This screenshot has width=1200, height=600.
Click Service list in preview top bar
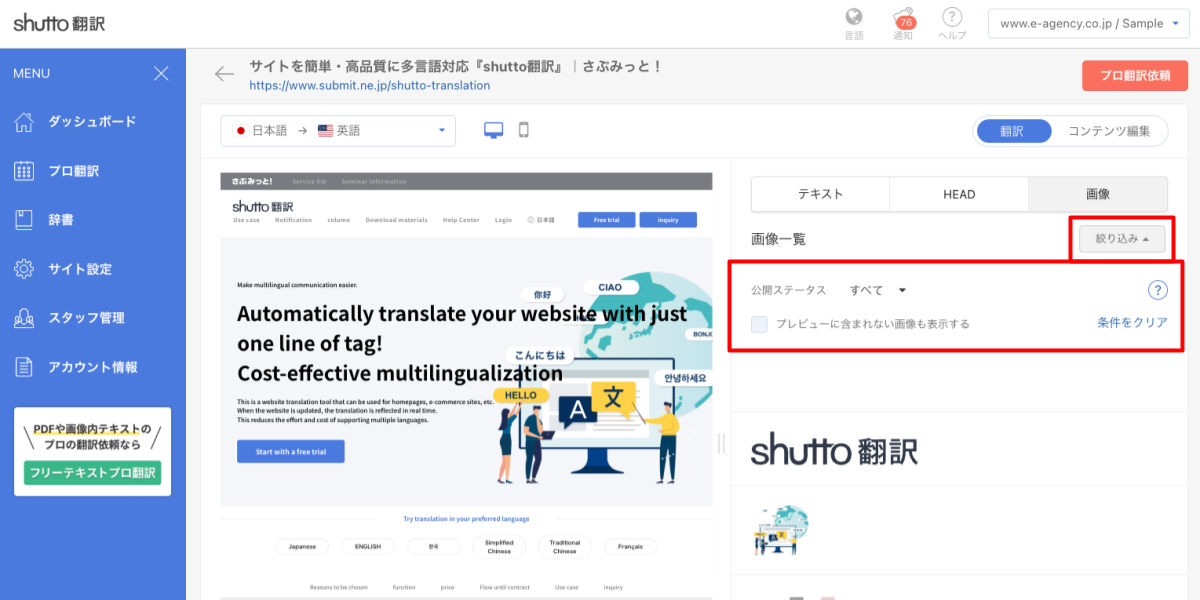pos(309,182)
